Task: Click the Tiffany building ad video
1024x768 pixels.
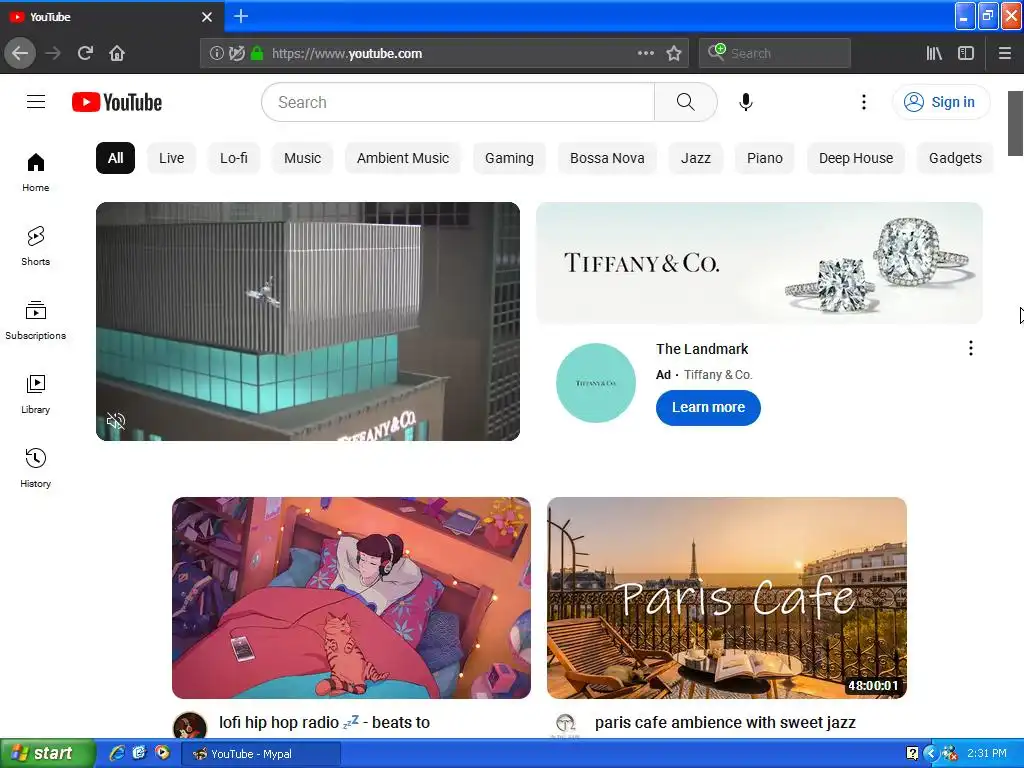Action: (x=308, y=321)
